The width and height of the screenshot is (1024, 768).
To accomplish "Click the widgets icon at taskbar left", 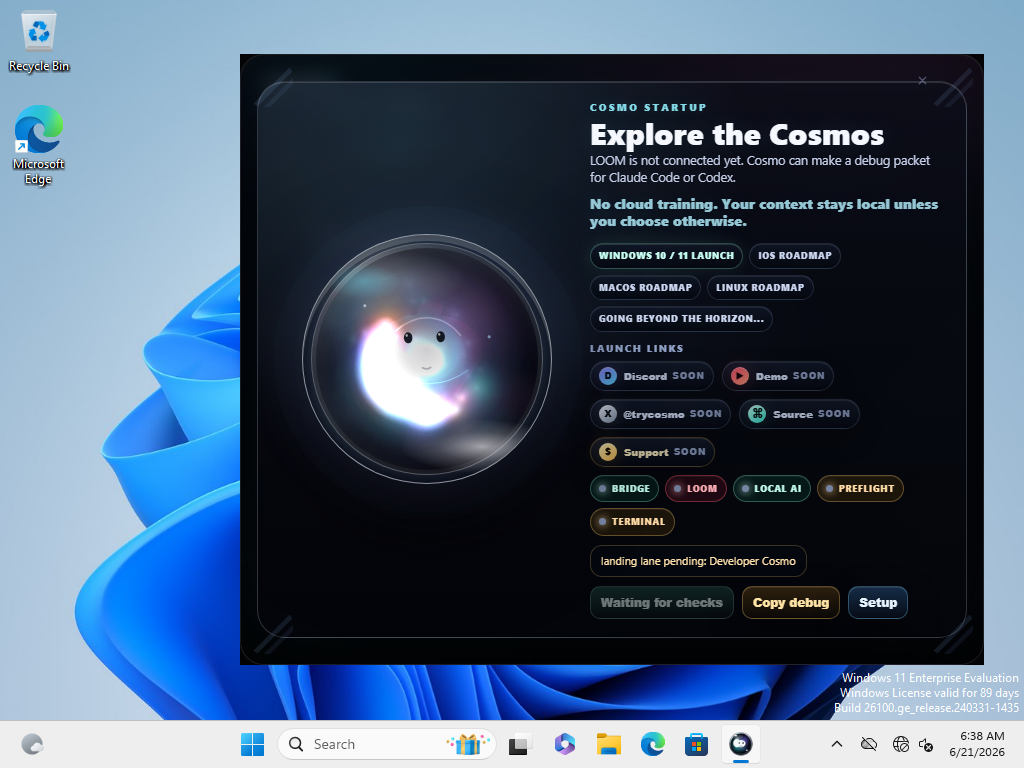I will [32, 744].
